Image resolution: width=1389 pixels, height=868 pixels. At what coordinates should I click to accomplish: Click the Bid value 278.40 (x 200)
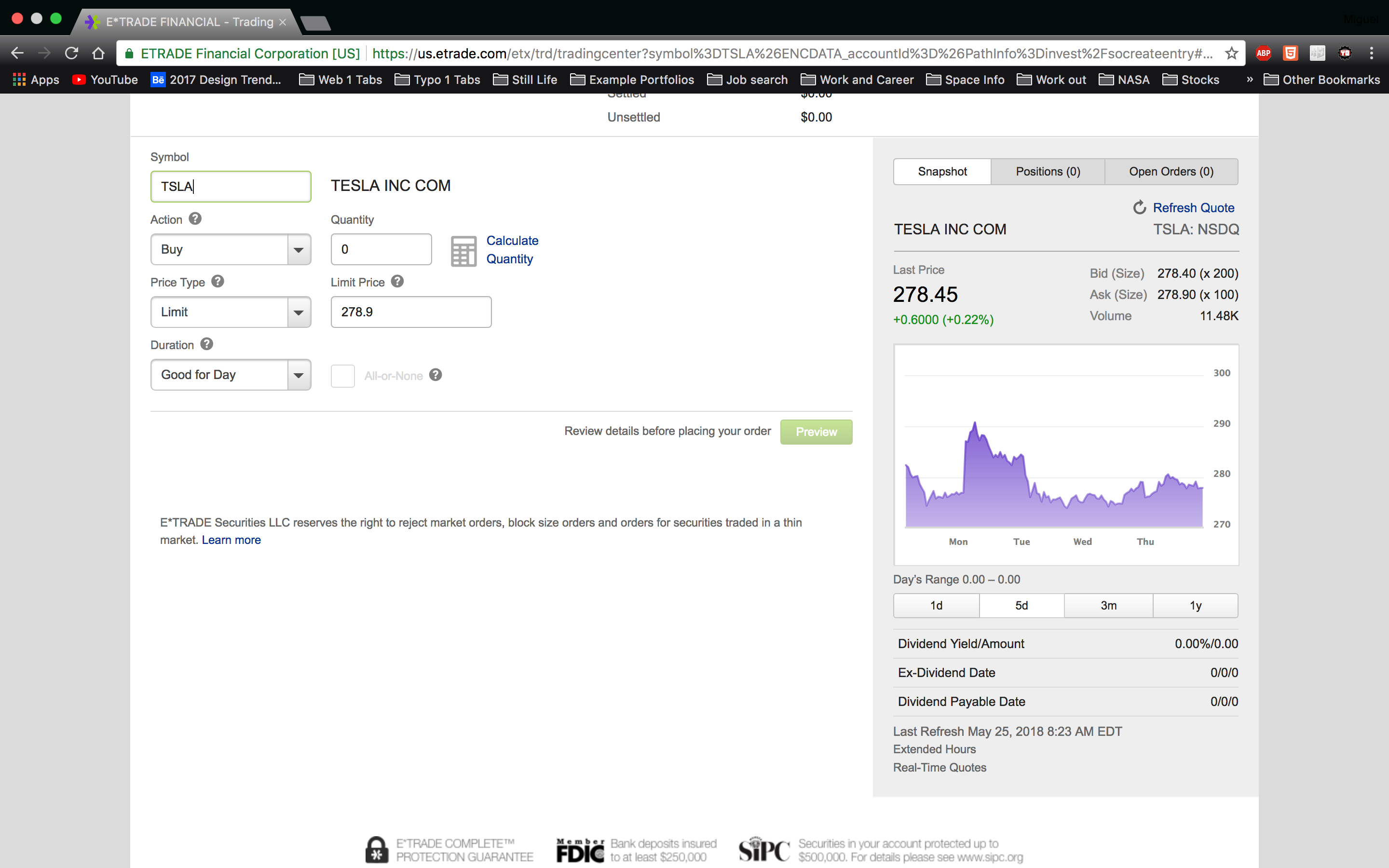[x=1198, y=273]
